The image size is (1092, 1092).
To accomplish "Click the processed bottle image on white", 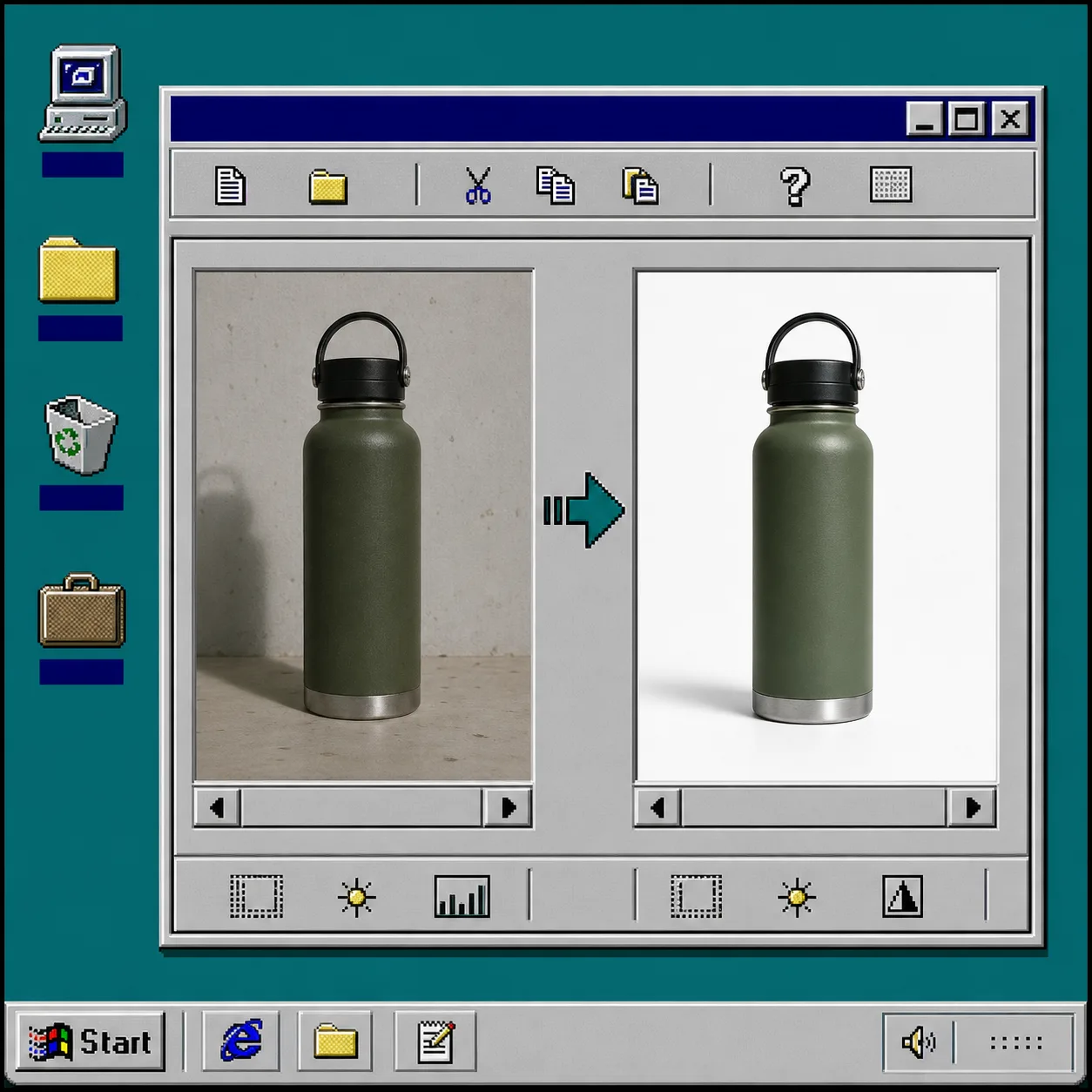I will pyautogui.click(x=817, y=526).
